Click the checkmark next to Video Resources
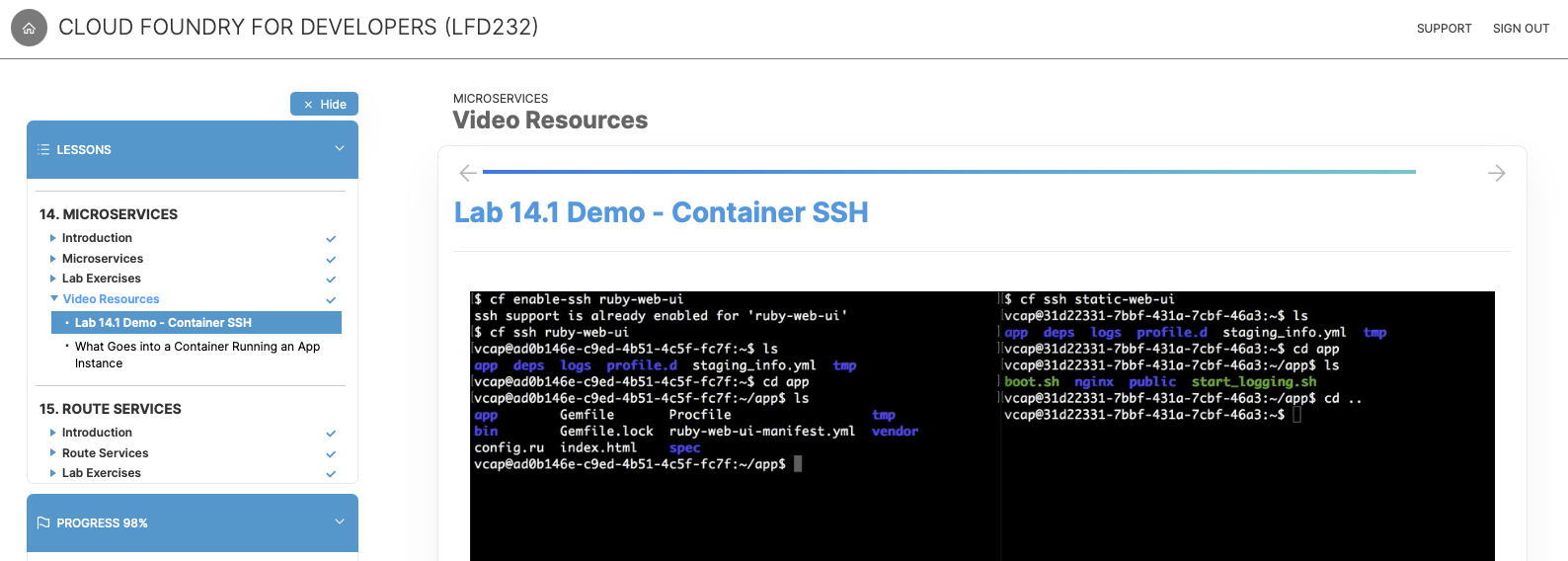1568x561 pixels. coord(331,299)
